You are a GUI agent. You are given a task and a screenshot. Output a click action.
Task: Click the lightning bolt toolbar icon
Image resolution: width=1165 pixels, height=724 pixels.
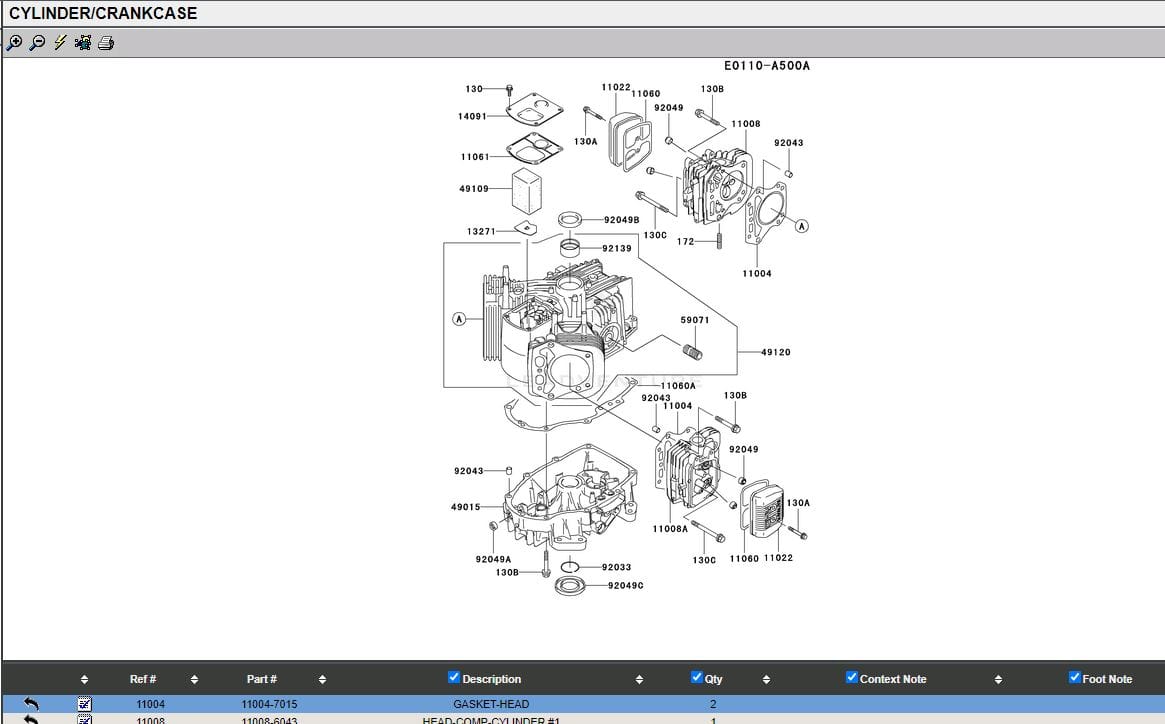[x=60, y=43]
